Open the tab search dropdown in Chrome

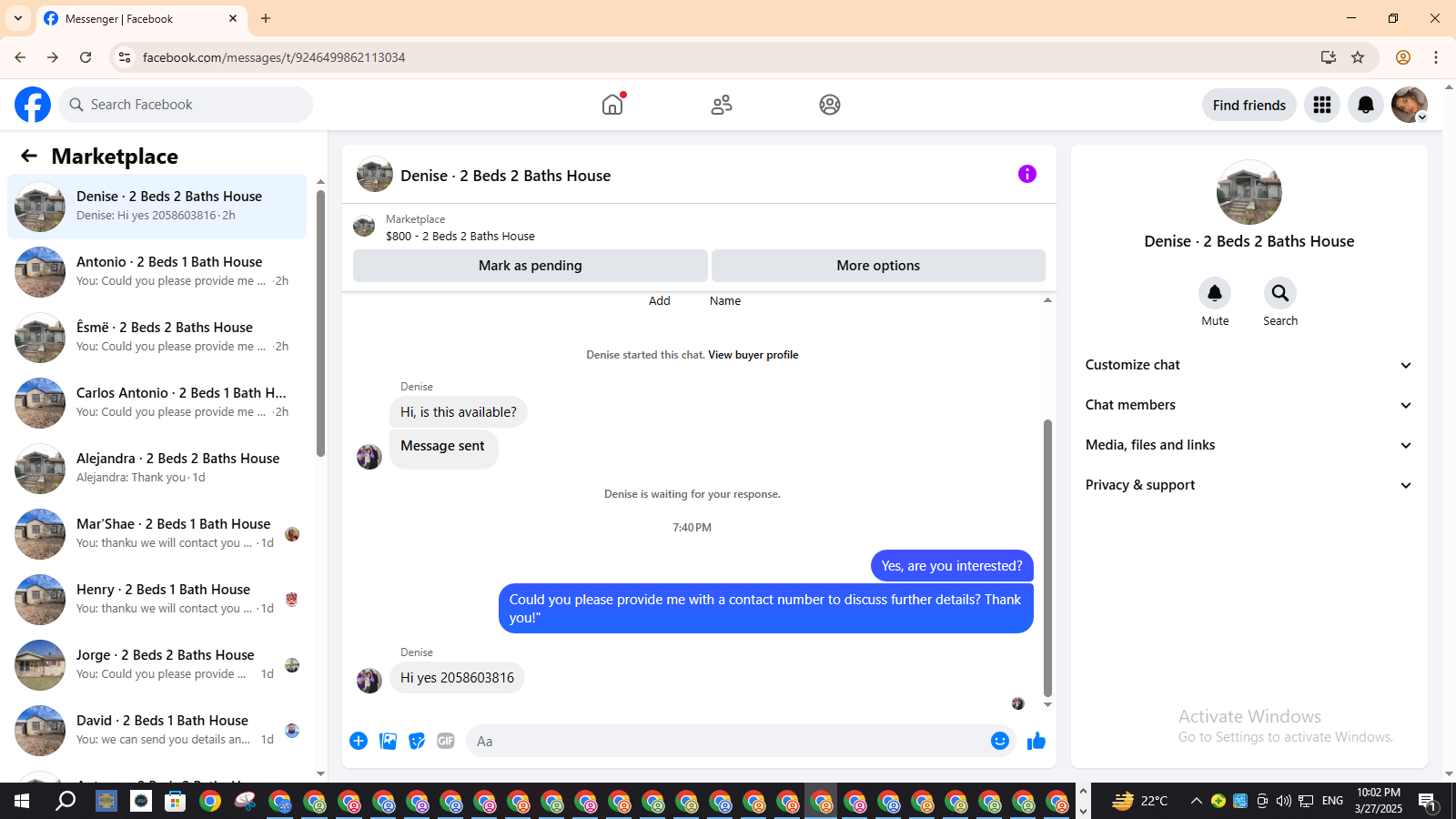(18, 18)
